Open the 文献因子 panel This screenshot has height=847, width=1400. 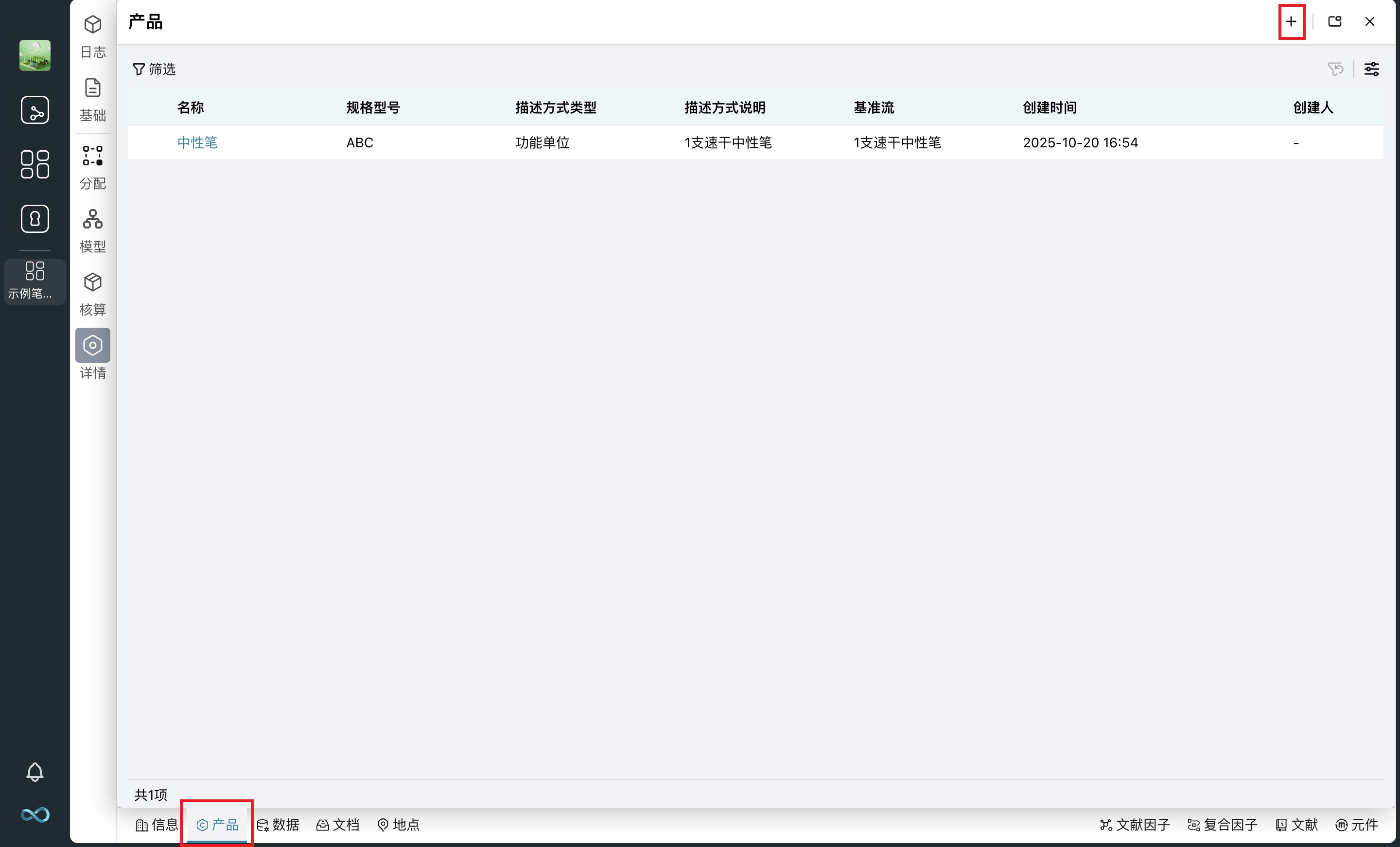pyautogui.click(x=1135, y=824)
